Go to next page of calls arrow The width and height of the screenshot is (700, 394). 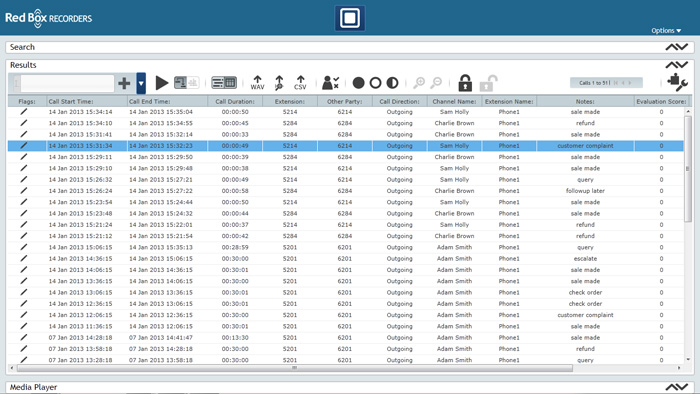coord(630,83)
